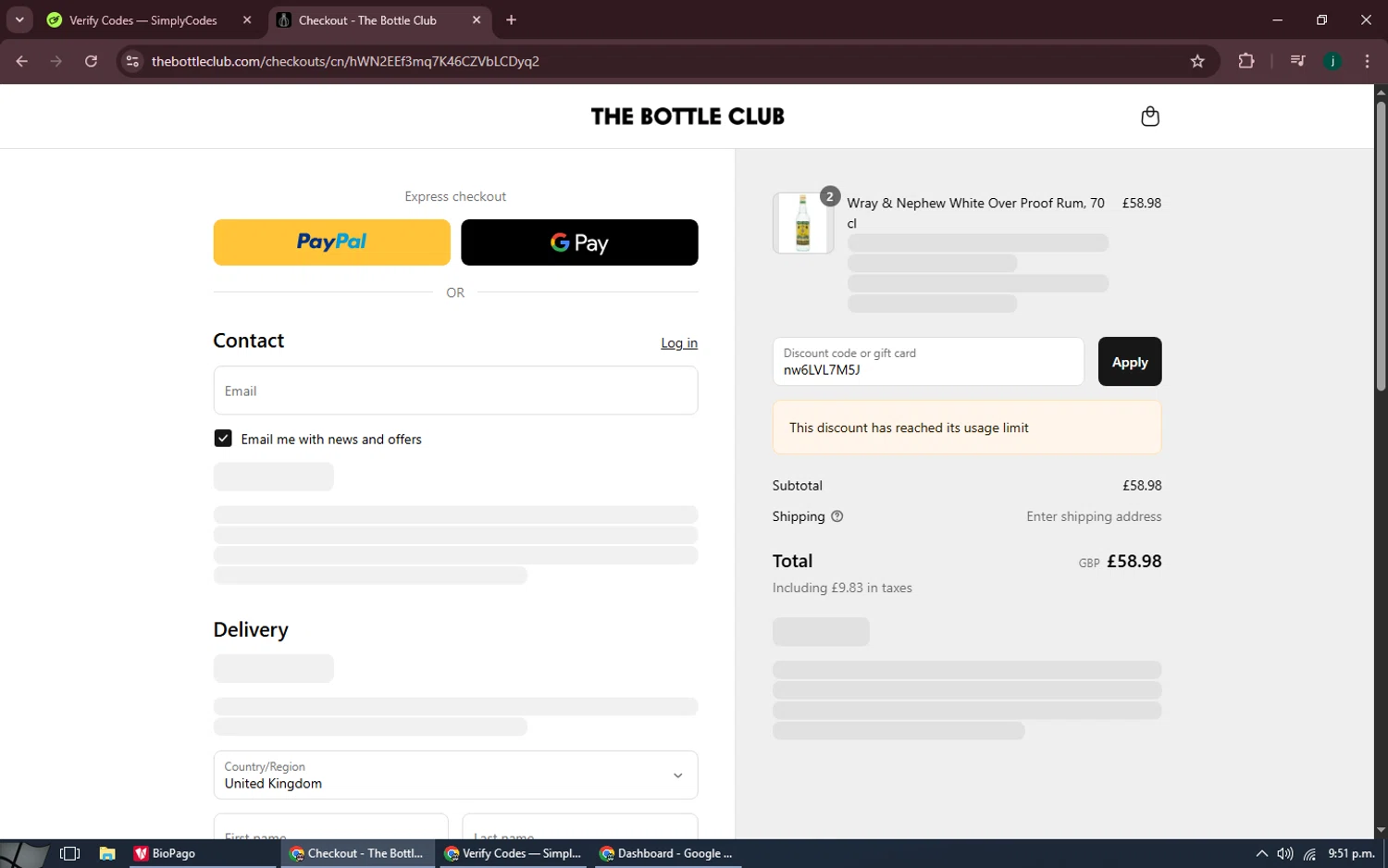The width and height of the screenshot is (1388, 868).
Task: Click The Bottle Club logo
Action: tap(688, 117)
